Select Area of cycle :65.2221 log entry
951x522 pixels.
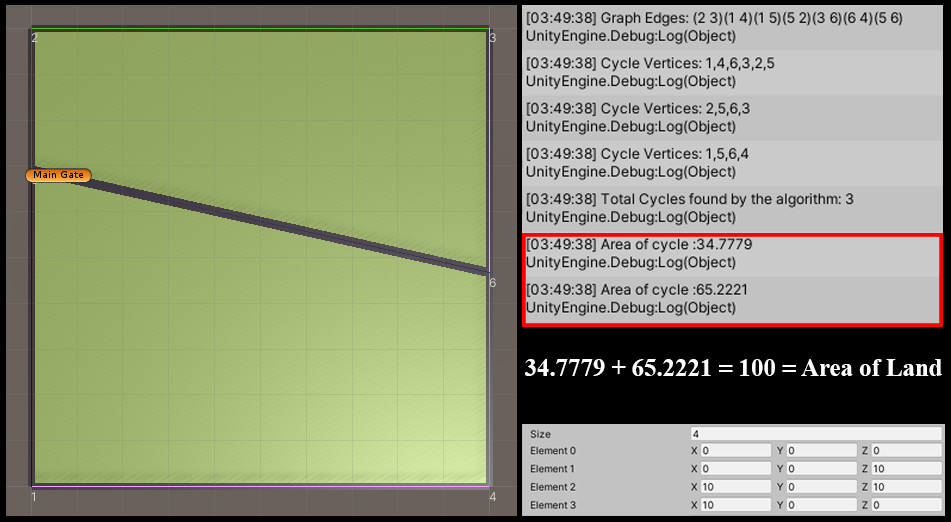[731, 299]
